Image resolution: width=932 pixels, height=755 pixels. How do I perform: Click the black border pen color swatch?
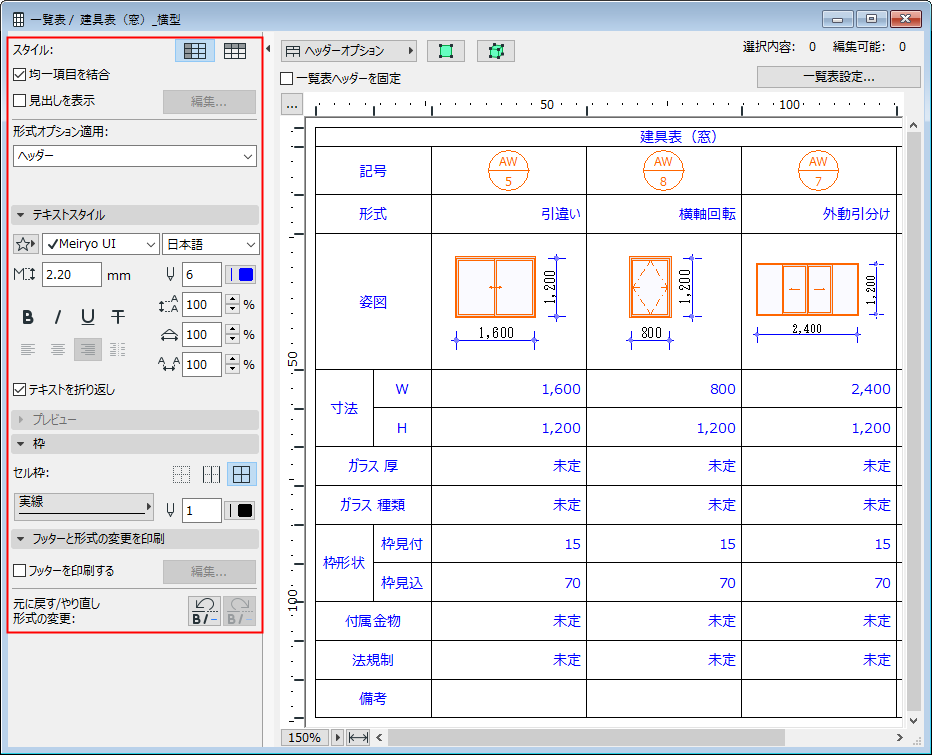coord(240,511)
